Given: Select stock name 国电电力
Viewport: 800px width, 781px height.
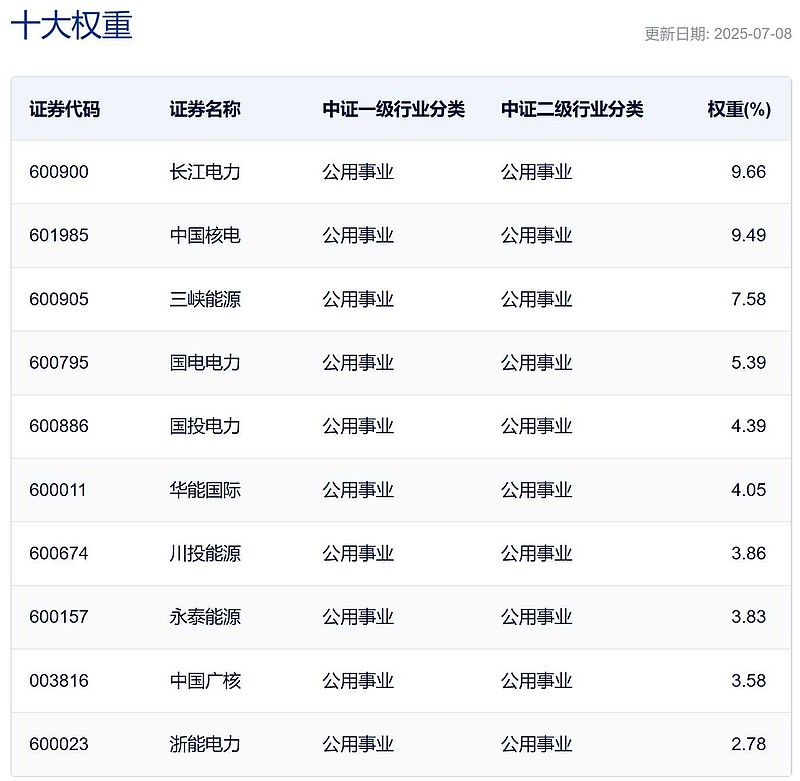Looking at the screenshot, I should coord(205,363).
